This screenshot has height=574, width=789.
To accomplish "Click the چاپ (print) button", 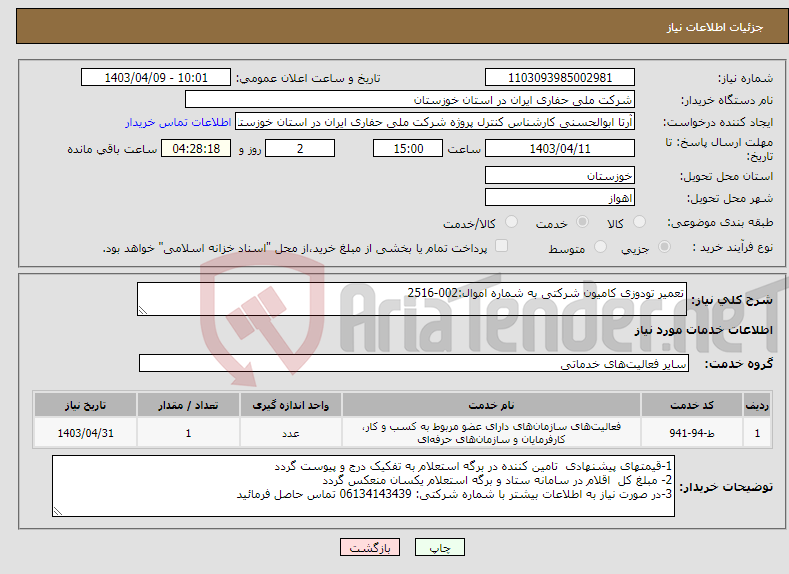I will (439, 547).
